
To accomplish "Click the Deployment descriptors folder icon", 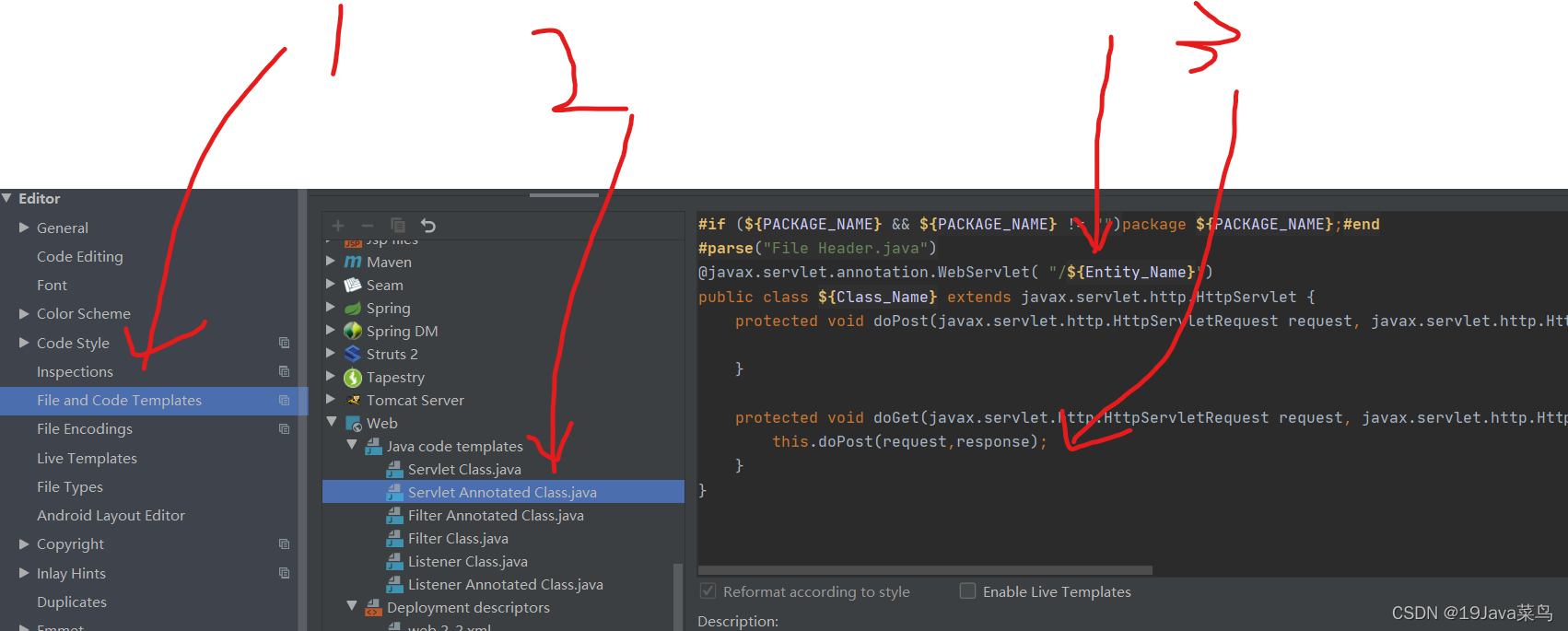I will tap(373, 608).
